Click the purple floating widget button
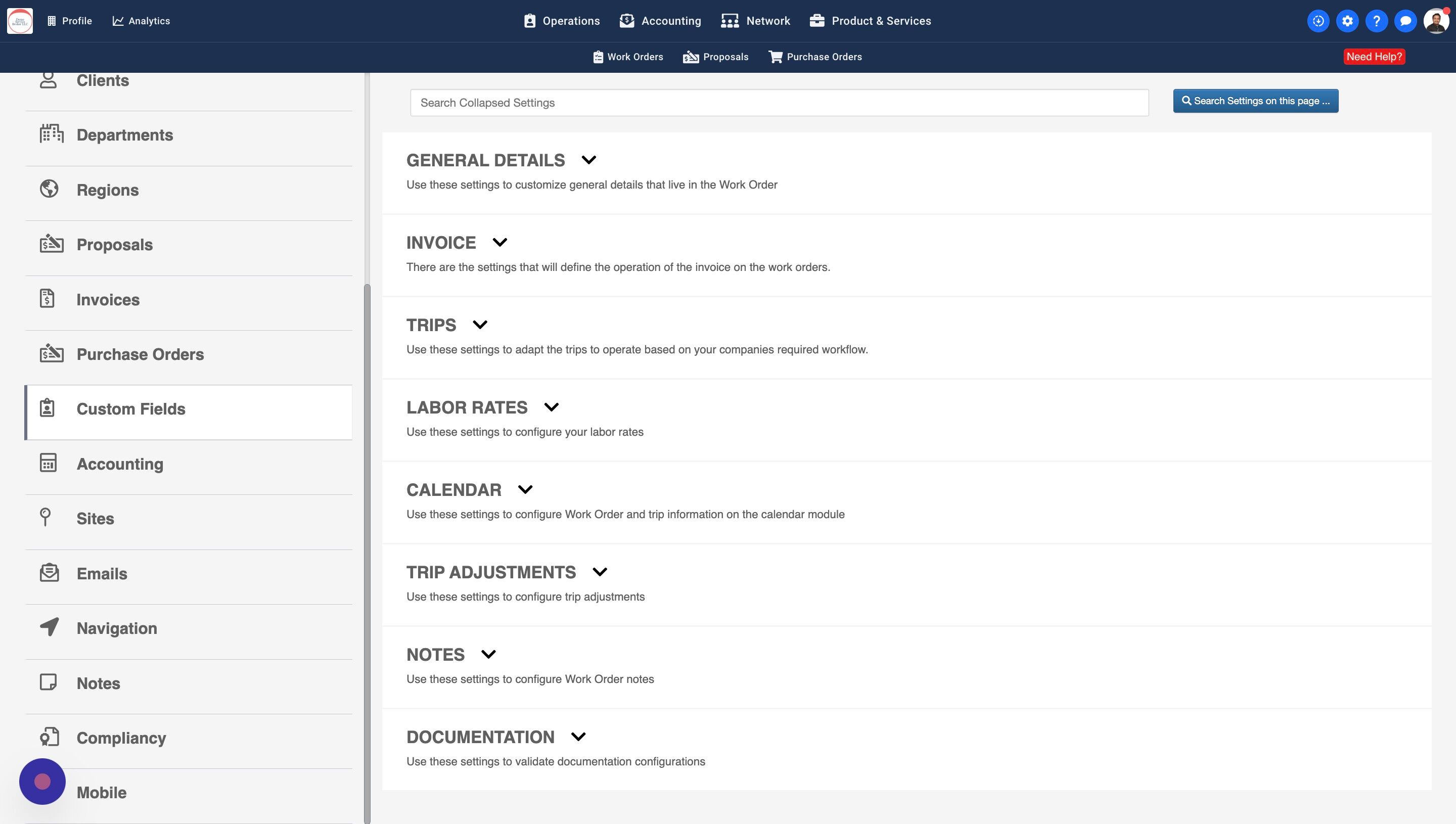 point(42,781)
